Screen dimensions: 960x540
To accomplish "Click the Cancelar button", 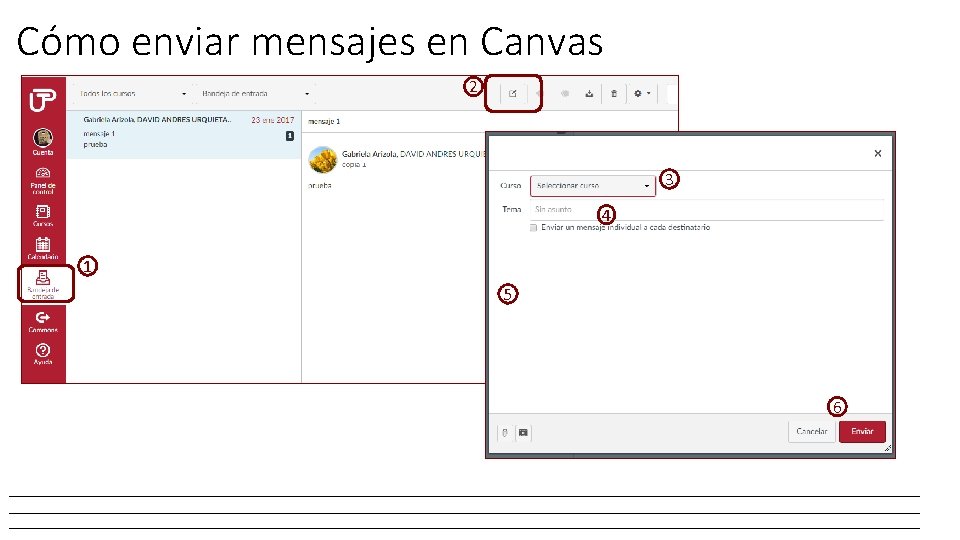I will click(812, 431).
